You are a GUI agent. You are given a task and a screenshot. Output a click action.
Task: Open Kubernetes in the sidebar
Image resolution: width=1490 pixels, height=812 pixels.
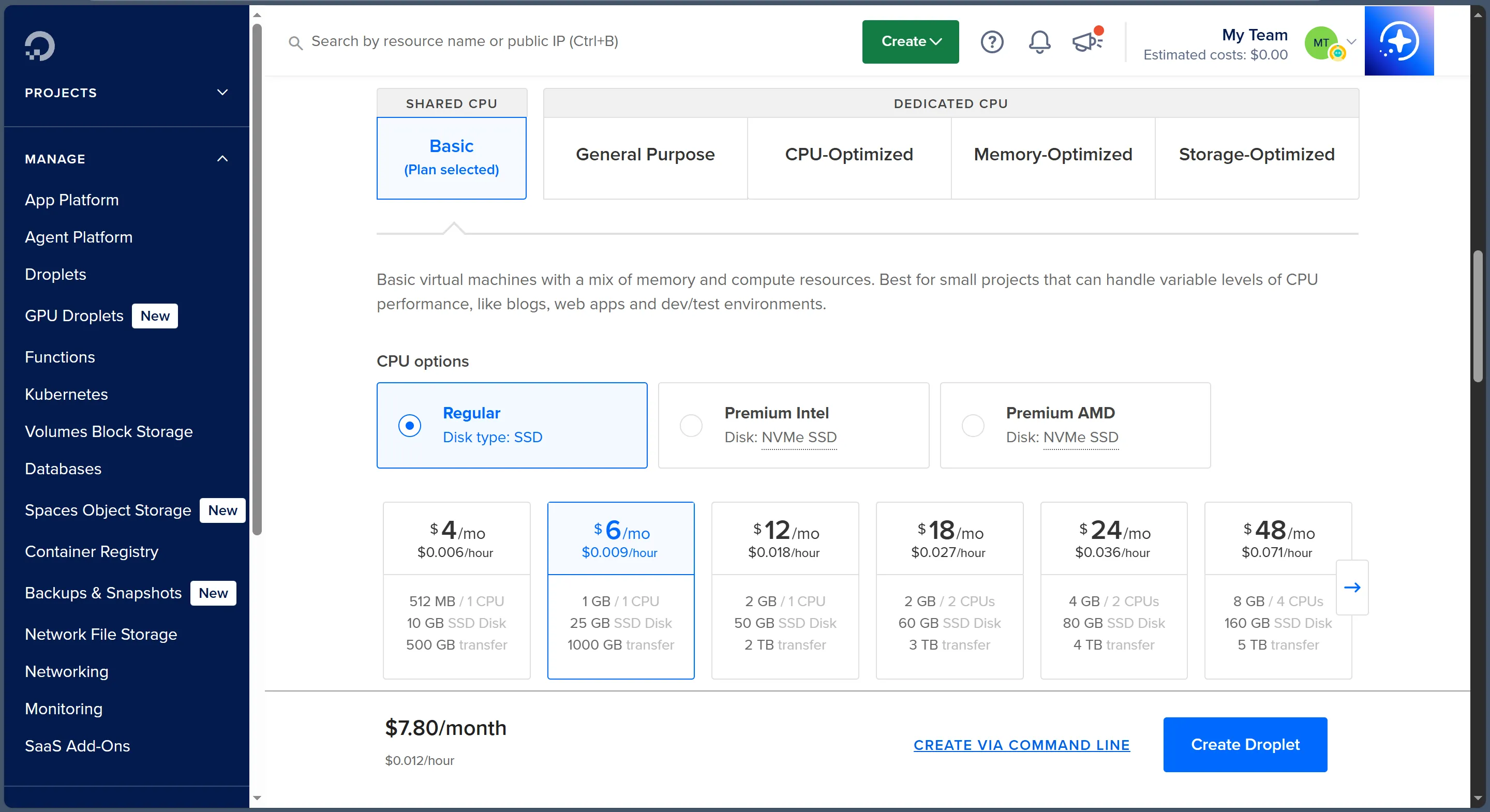pyautogui.click(x=67, y=395)
